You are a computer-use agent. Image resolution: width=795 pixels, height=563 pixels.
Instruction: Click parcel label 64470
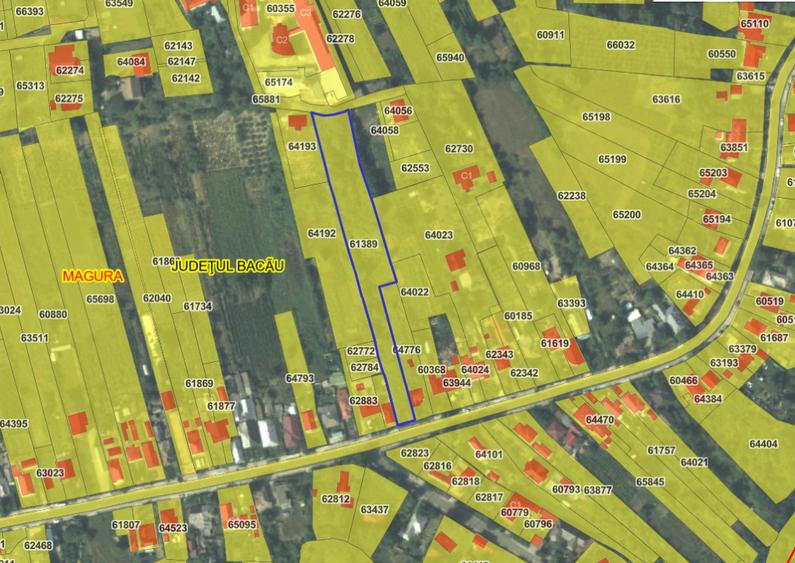pos(600,420)
